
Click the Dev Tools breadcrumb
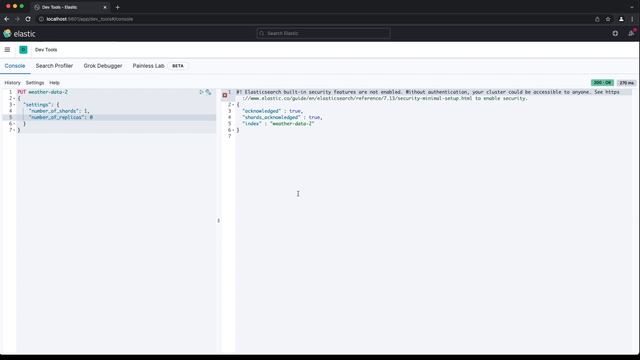pos(46,50)
